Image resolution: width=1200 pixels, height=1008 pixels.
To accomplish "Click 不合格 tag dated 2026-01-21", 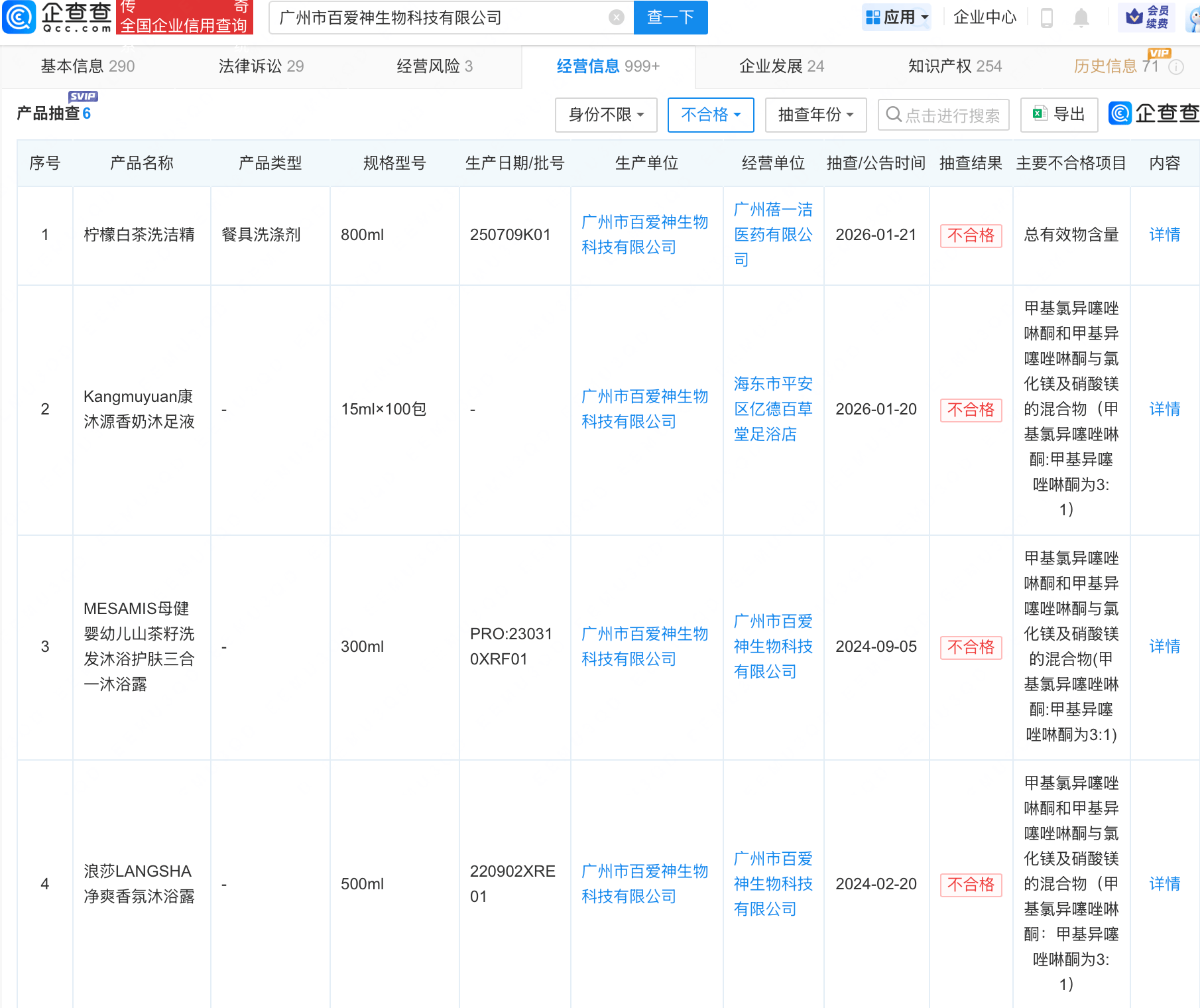I will (971, 235).
